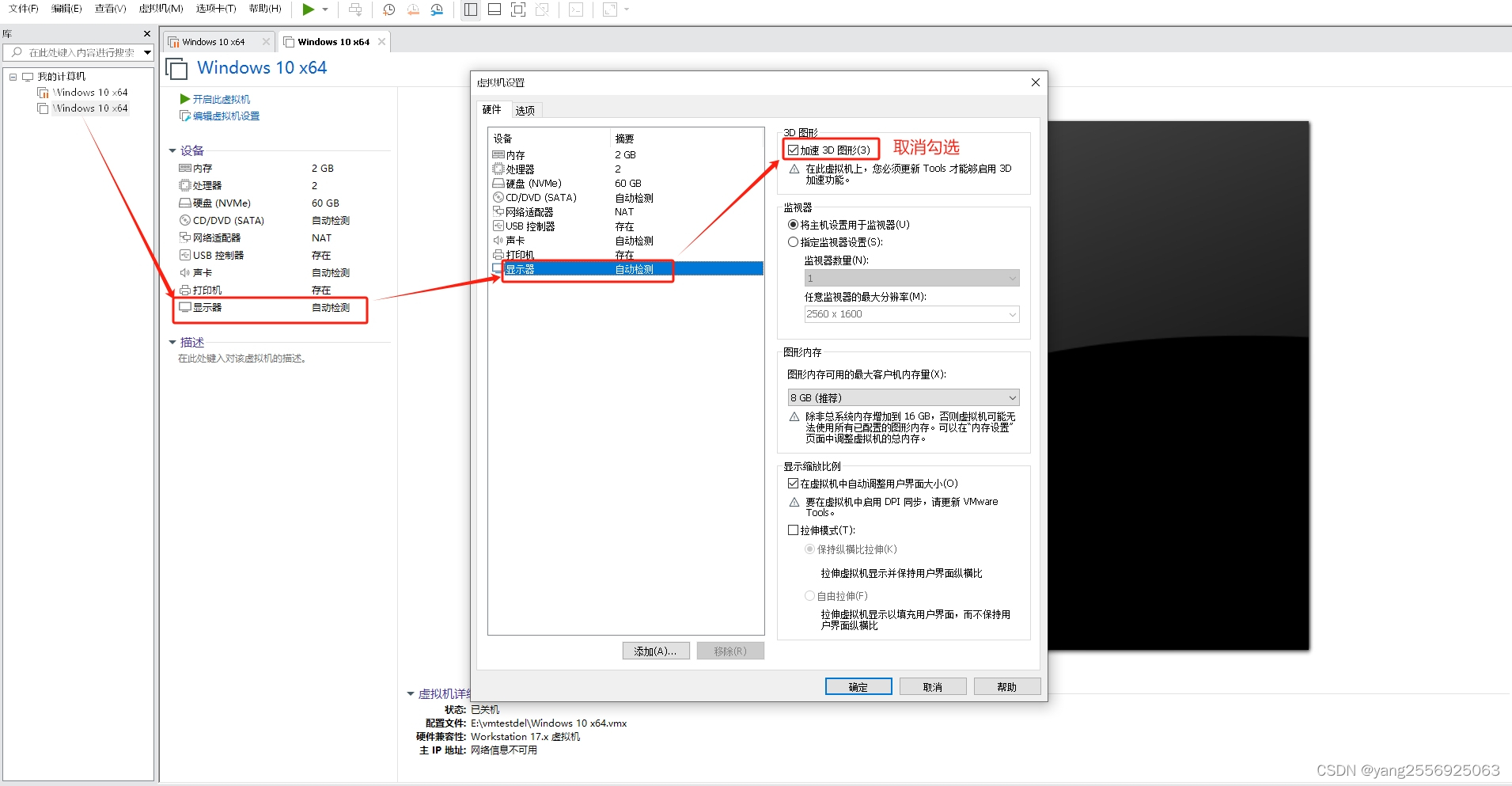The width and height of the screenshot is (1512, 786).
Task: Toggle 在虚拟机中自动调整用户界面大小 checkbox
Action: tap(793, 484)
